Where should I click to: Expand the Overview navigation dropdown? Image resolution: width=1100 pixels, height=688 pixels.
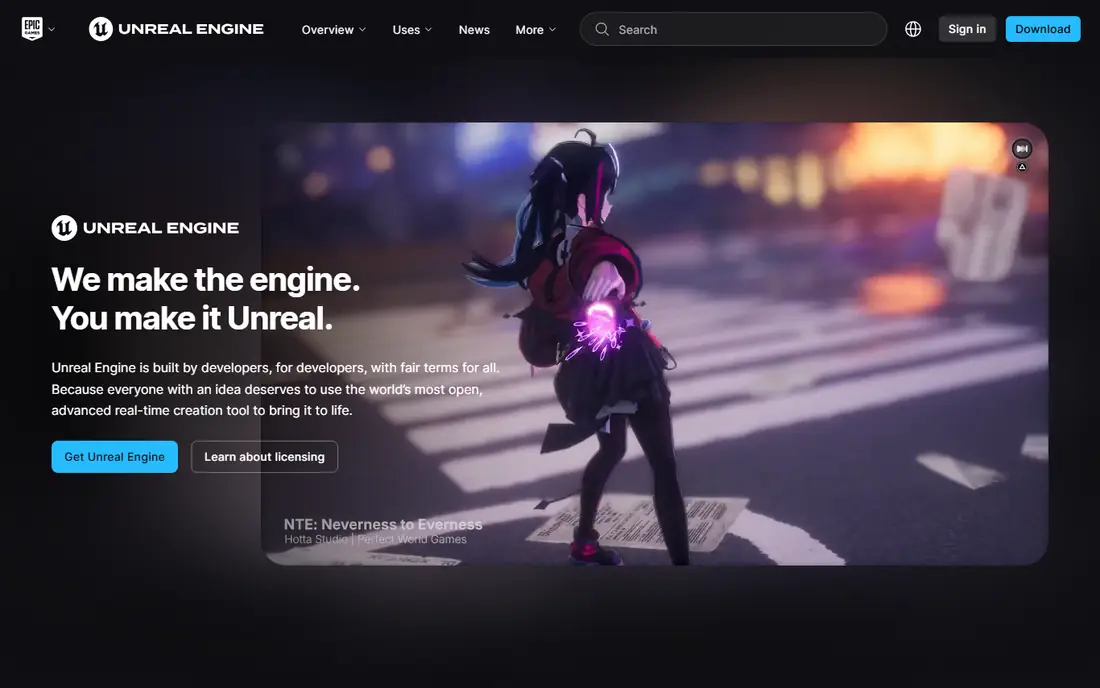tap(333, 29)
